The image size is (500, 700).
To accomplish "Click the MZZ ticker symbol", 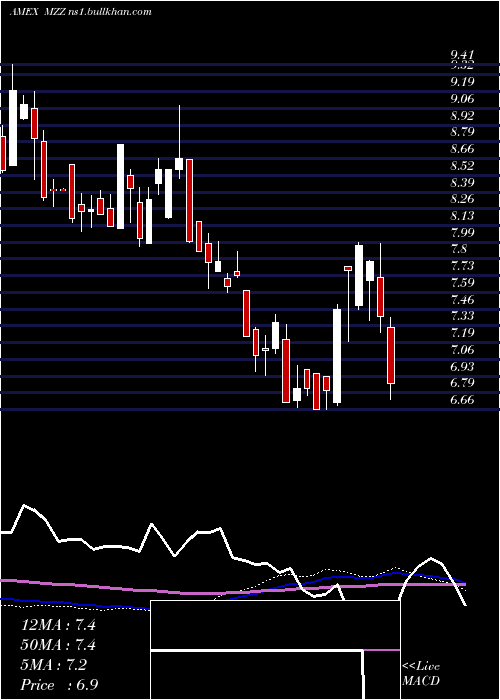I will point(56,12).
